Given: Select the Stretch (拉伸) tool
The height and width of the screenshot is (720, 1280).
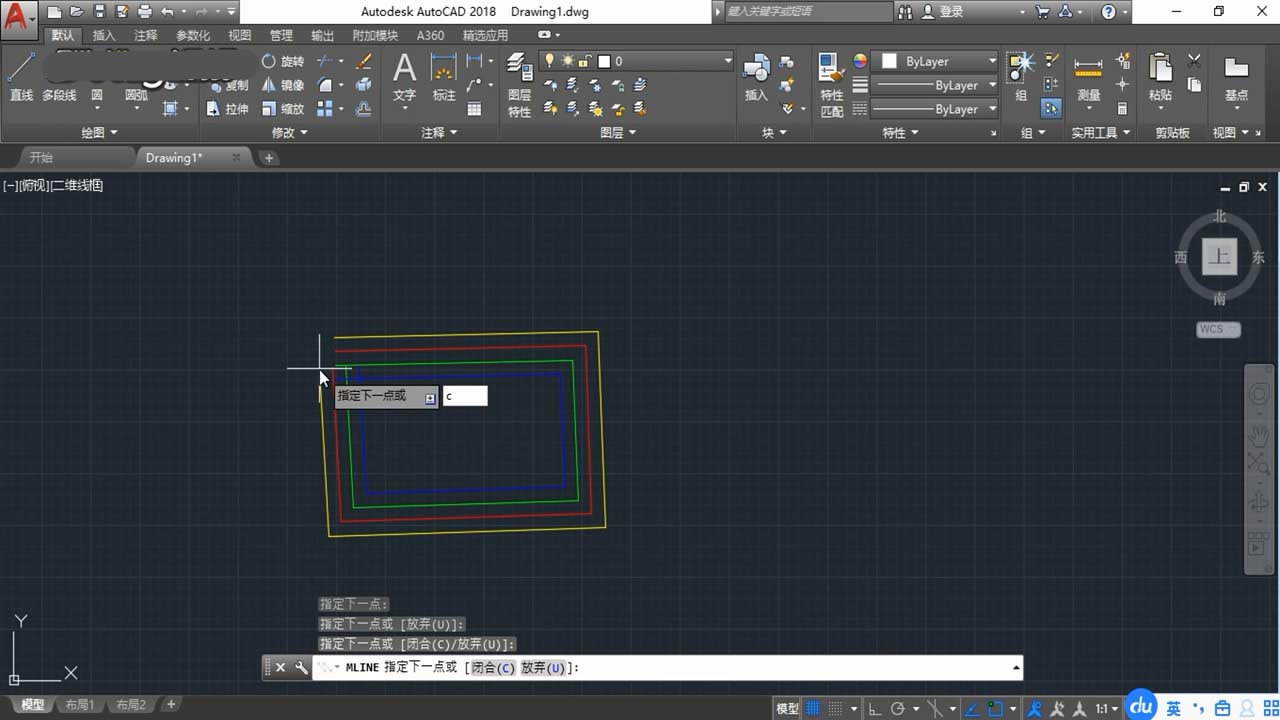Looking at the screenshot, I should click(228, 109).
